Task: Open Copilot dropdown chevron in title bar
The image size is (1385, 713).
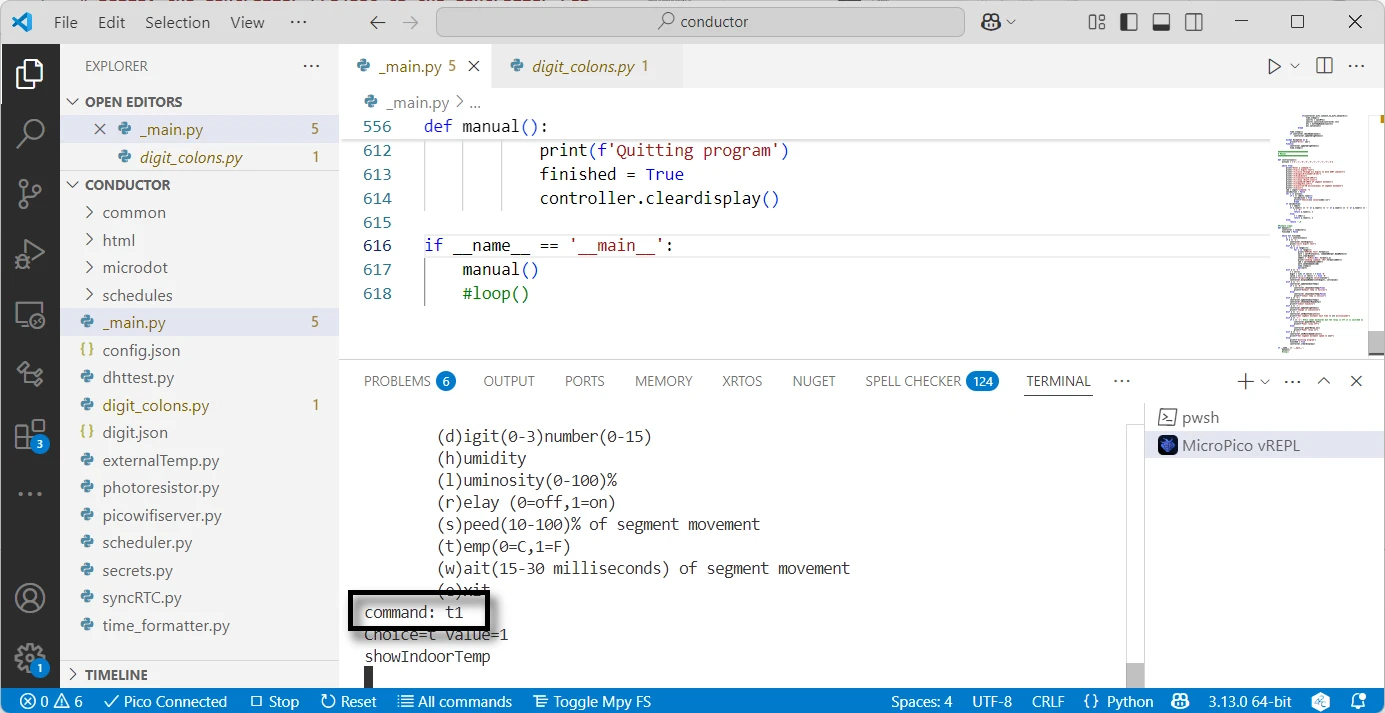Action: 1011,22
